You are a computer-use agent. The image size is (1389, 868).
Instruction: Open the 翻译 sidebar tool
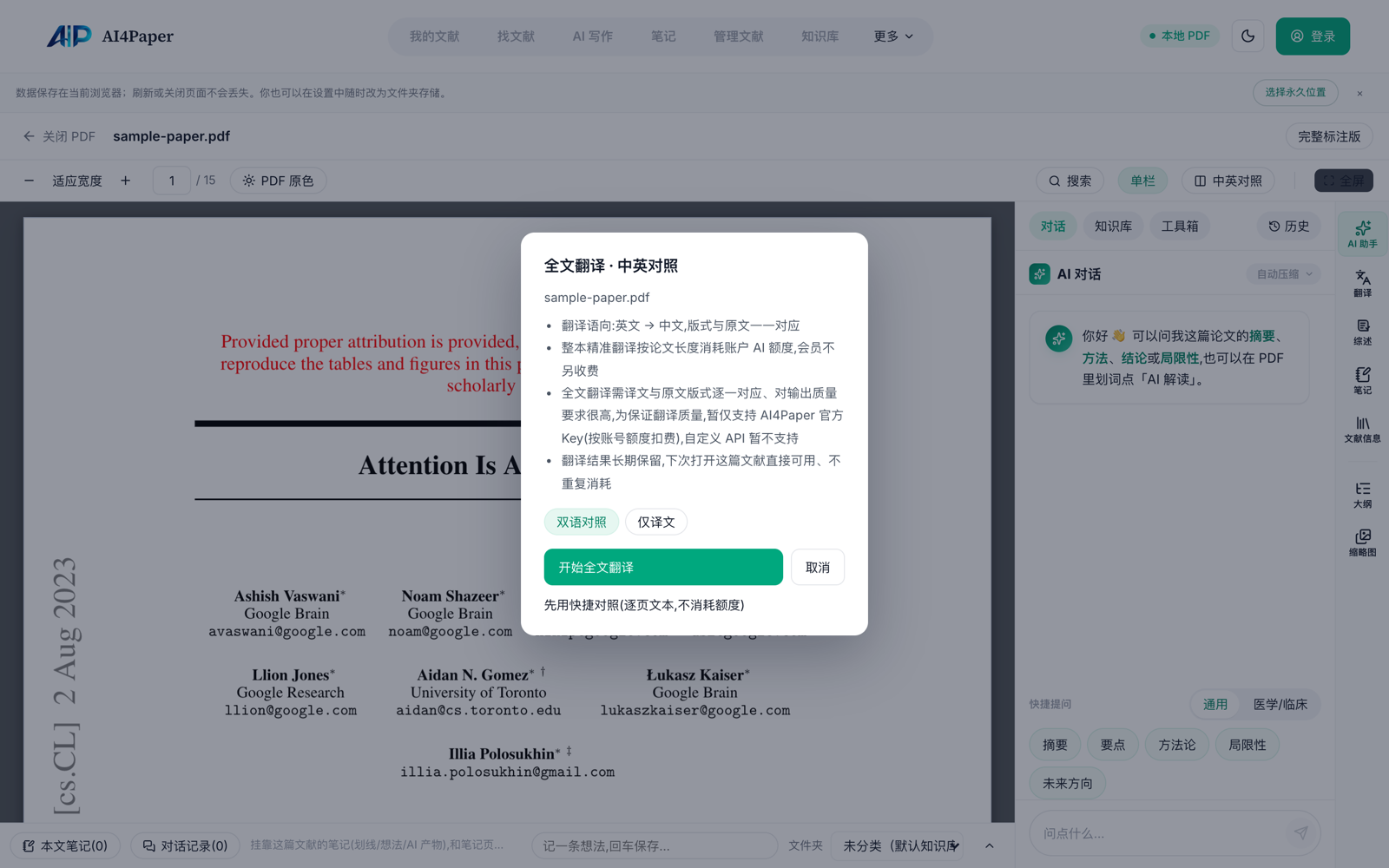click(1362, 283)
